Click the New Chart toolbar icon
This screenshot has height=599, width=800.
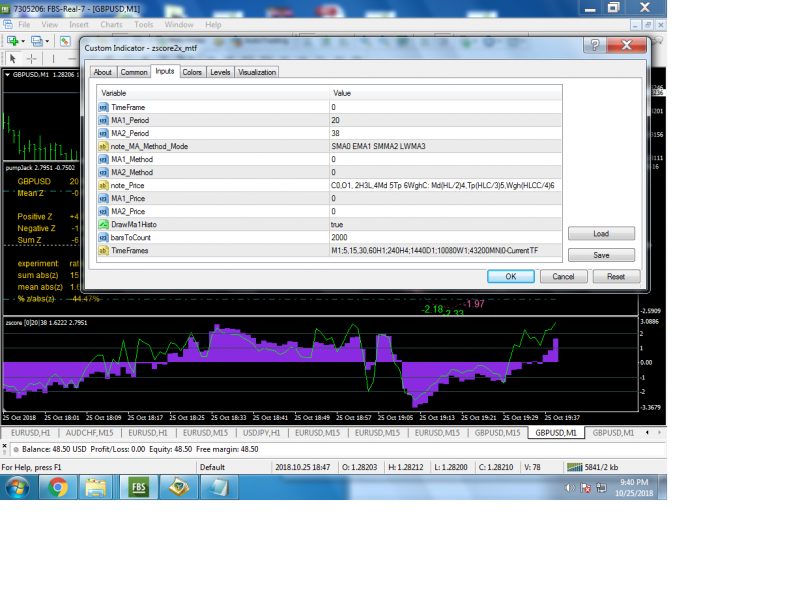click(x=12, y=41)
